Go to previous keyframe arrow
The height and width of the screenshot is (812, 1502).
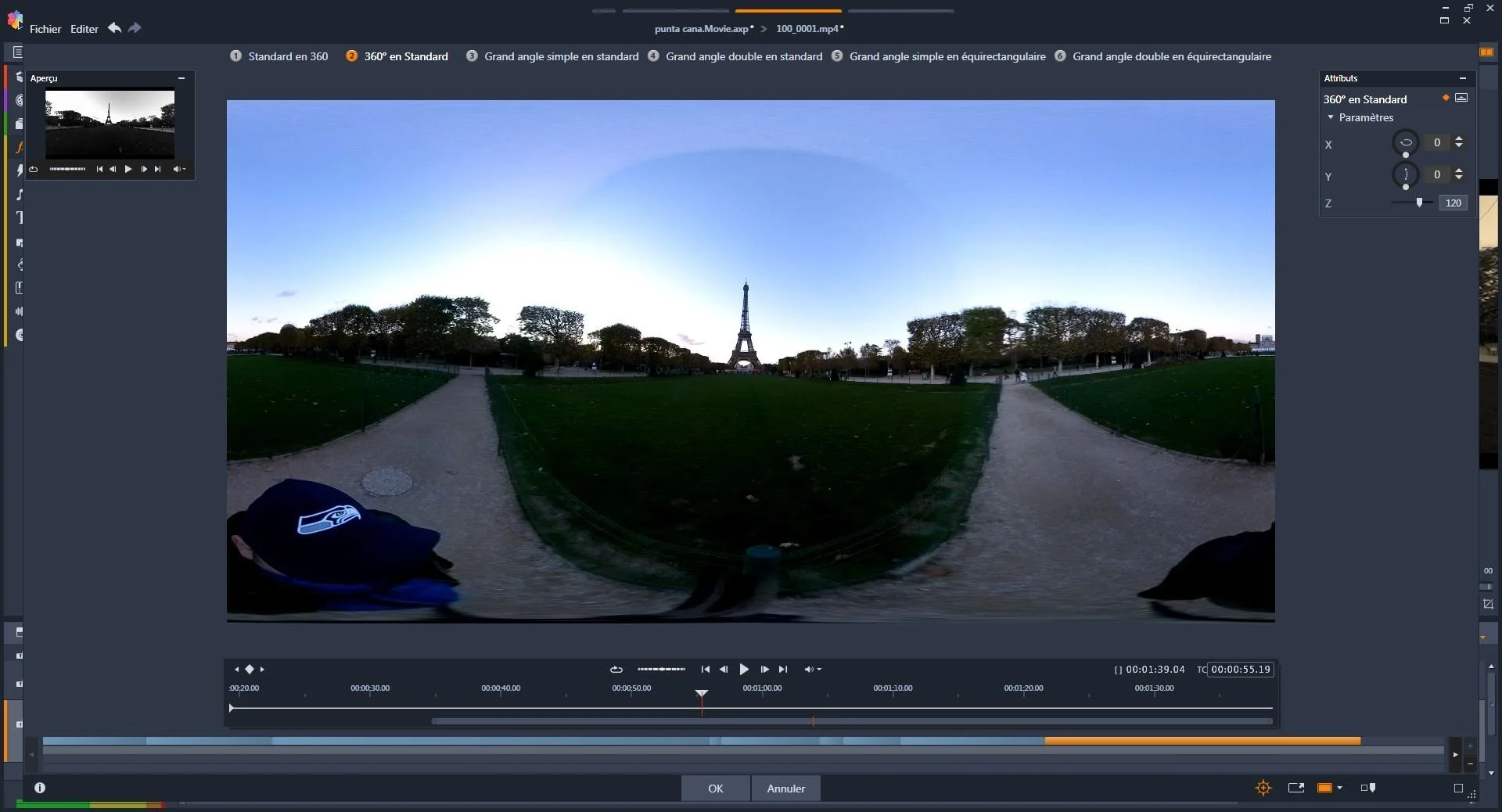237,670
